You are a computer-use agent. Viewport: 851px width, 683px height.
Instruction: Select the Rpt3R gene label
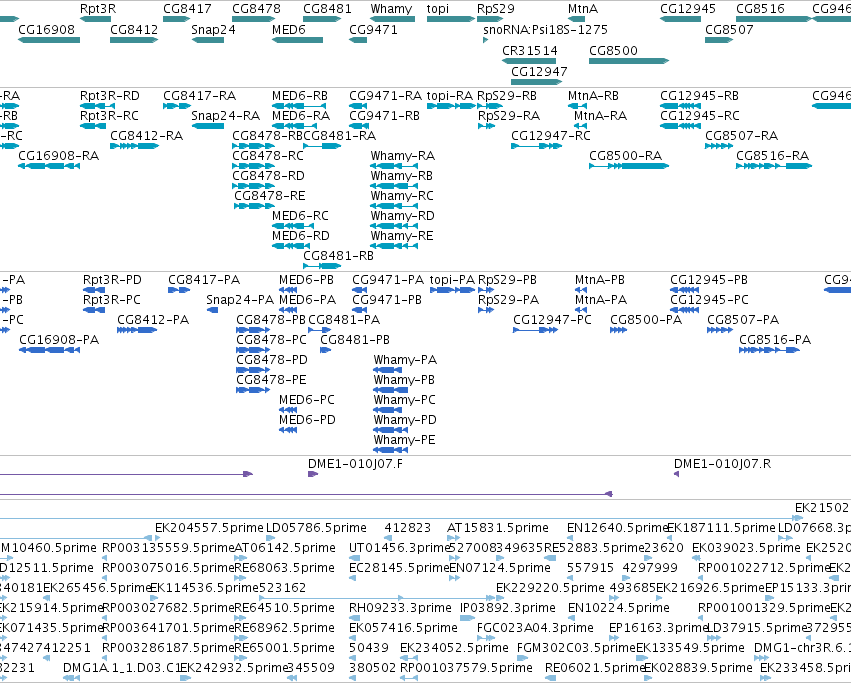coord(98,9)
